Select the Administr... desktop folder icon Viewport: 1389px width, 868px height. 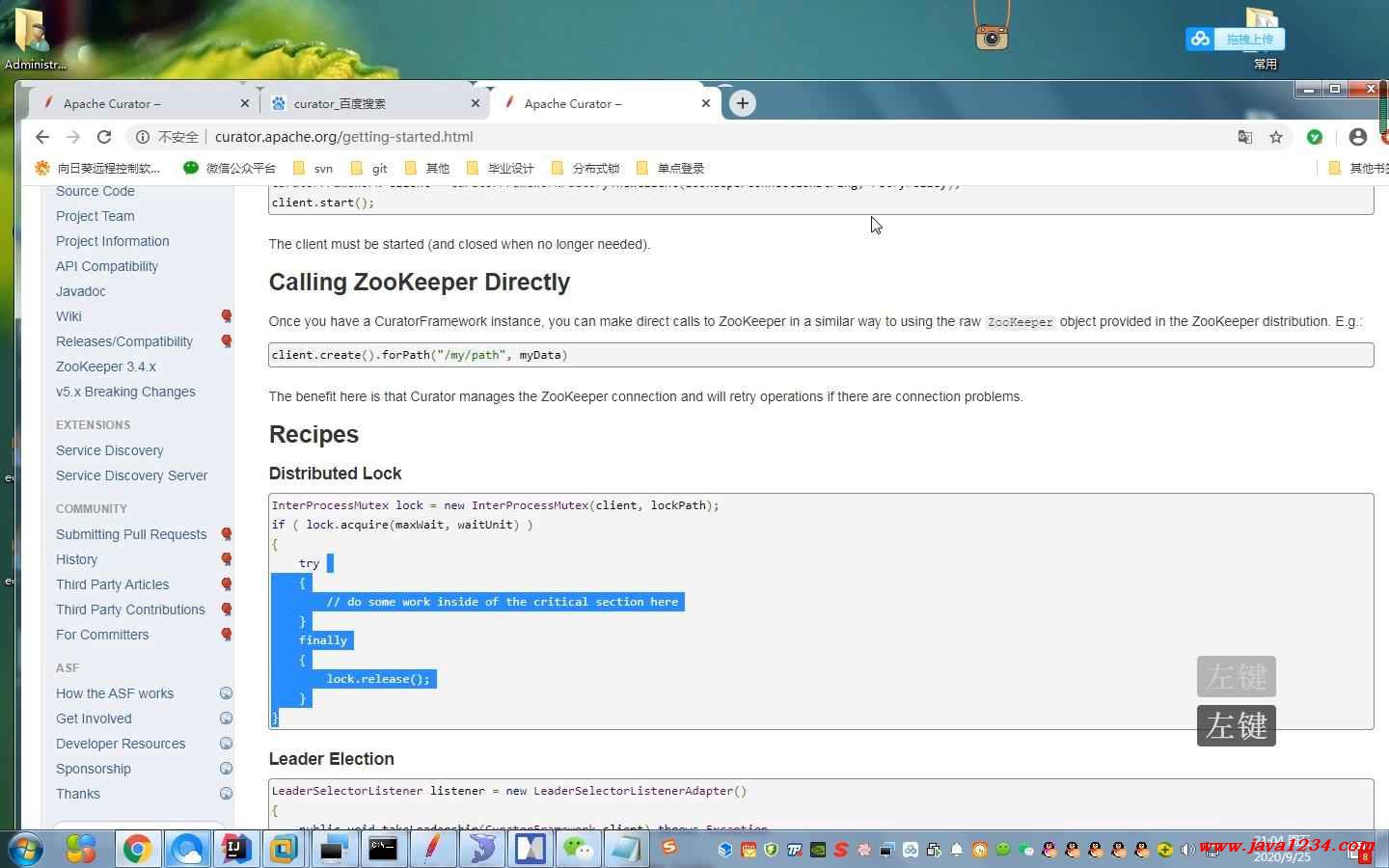(36, 39)
